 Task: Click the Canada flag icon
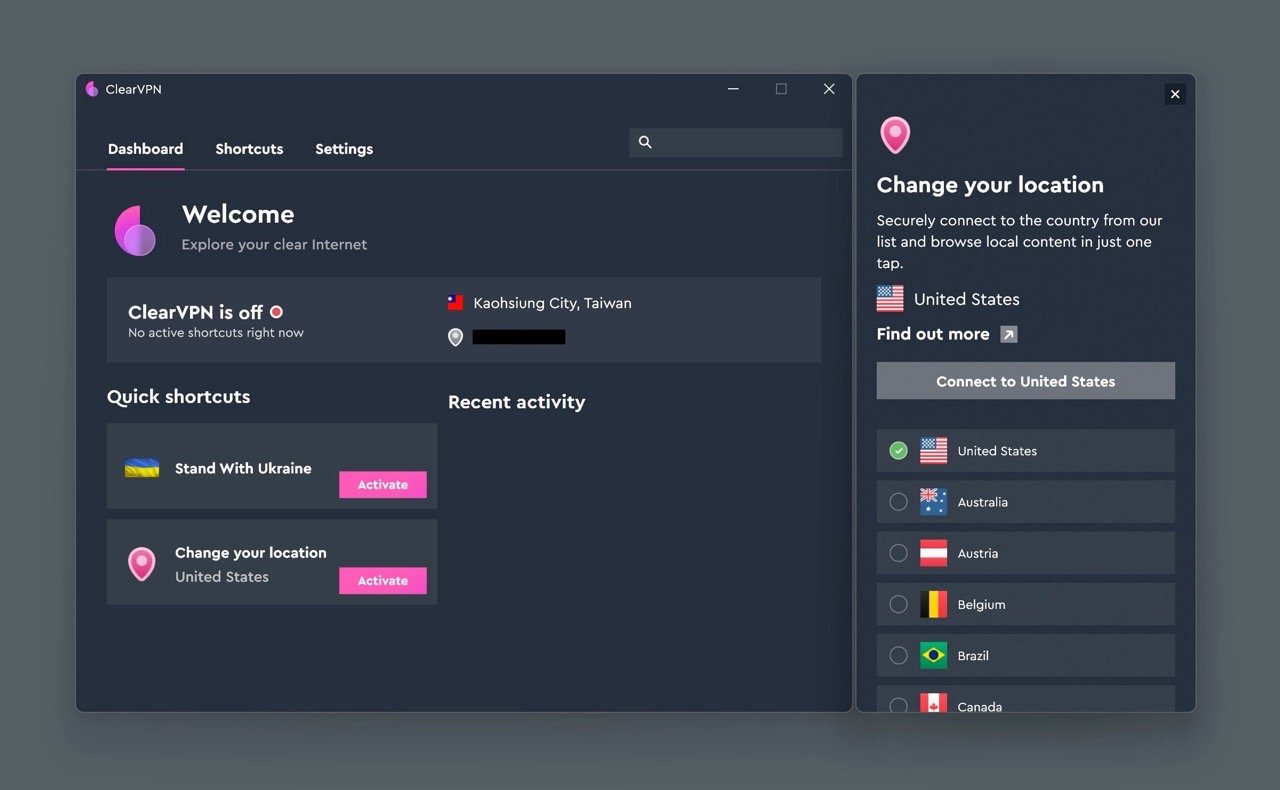tap(933, 703)
